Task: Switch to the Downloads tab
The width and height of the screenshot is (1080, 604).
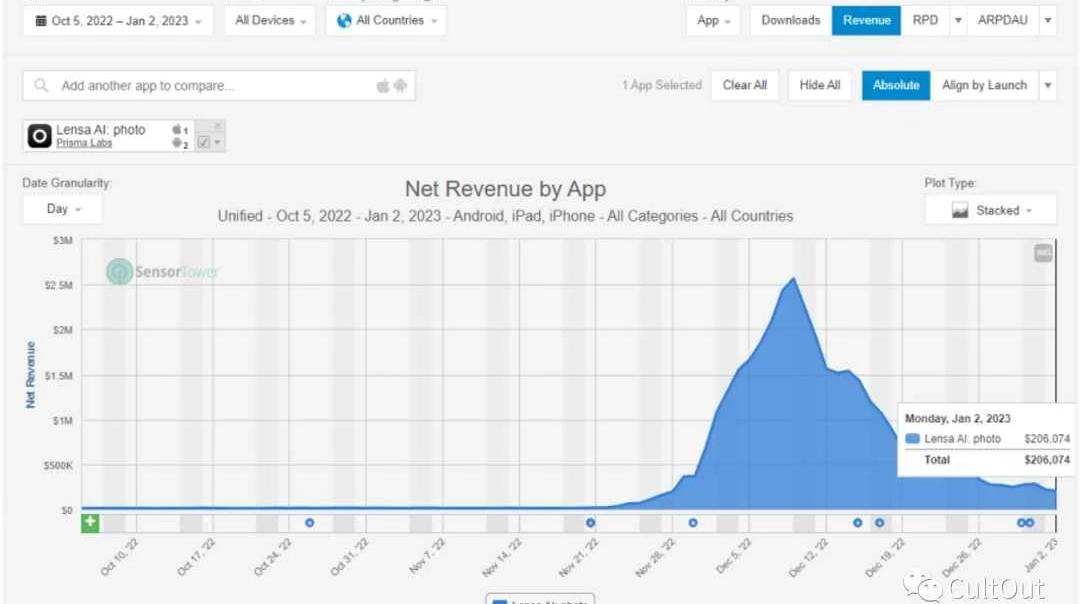Action: pyautogui.click(x=790, y=20)
